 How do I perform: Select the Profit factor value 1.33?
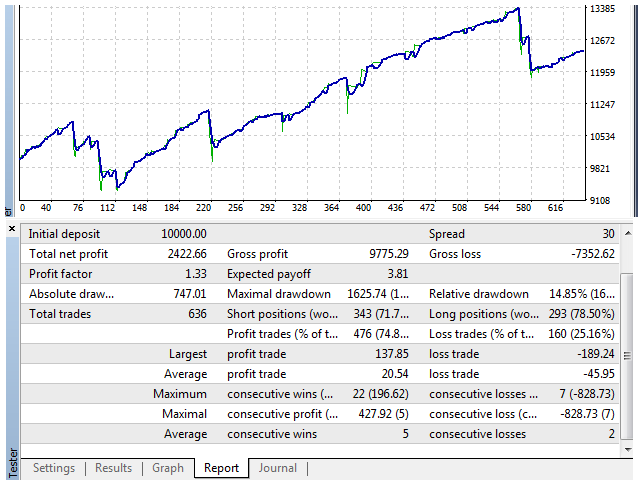click(x=196, y=274)
